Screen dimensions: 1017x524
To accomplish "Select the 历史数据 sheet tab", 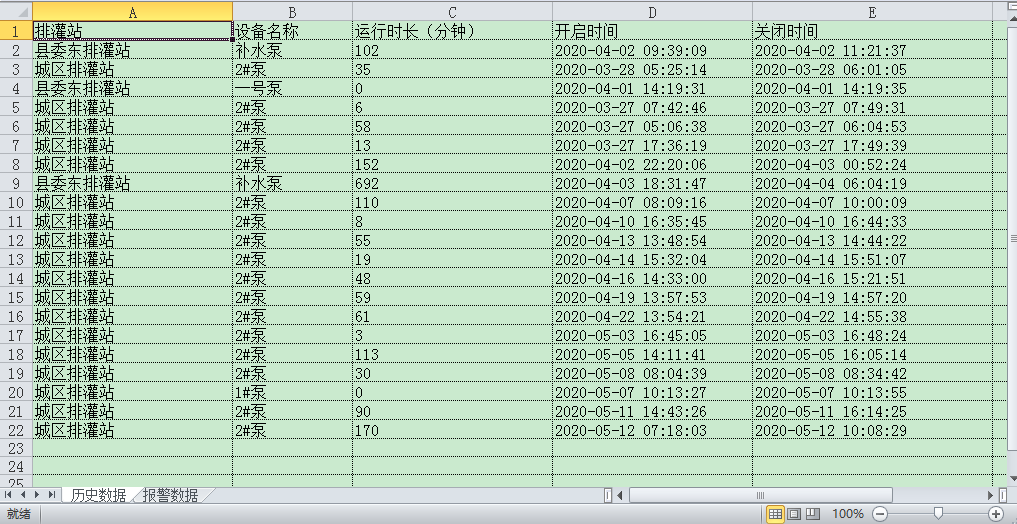I will 99,495.
